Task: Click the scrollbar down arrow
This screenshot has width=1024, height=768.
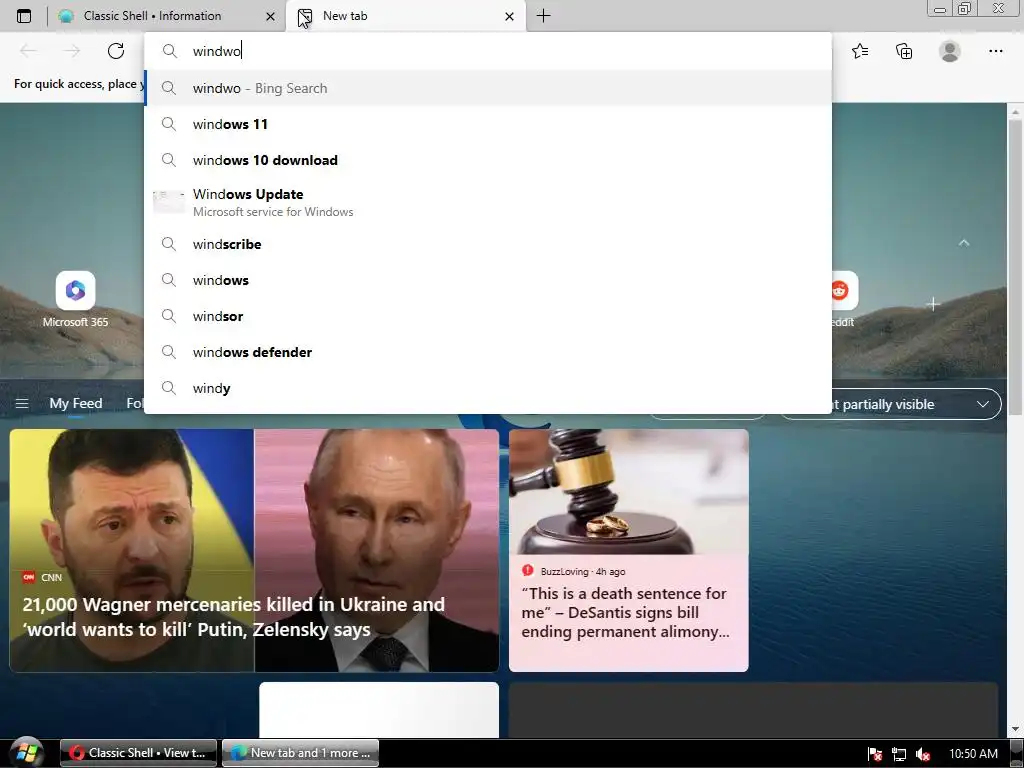Action: pyautogui.click(x=1015, y=729)
